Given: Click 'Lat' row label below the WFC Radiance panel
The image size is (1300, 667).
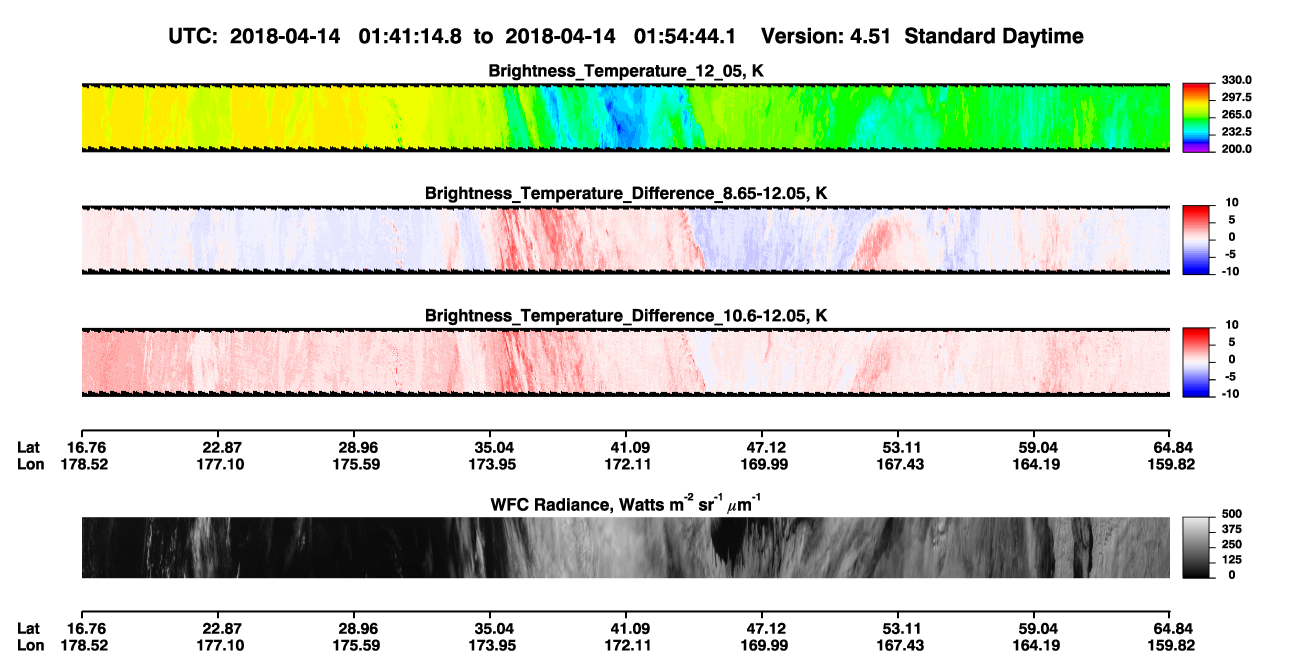Looking at the screenshot, I should point(28,628).
